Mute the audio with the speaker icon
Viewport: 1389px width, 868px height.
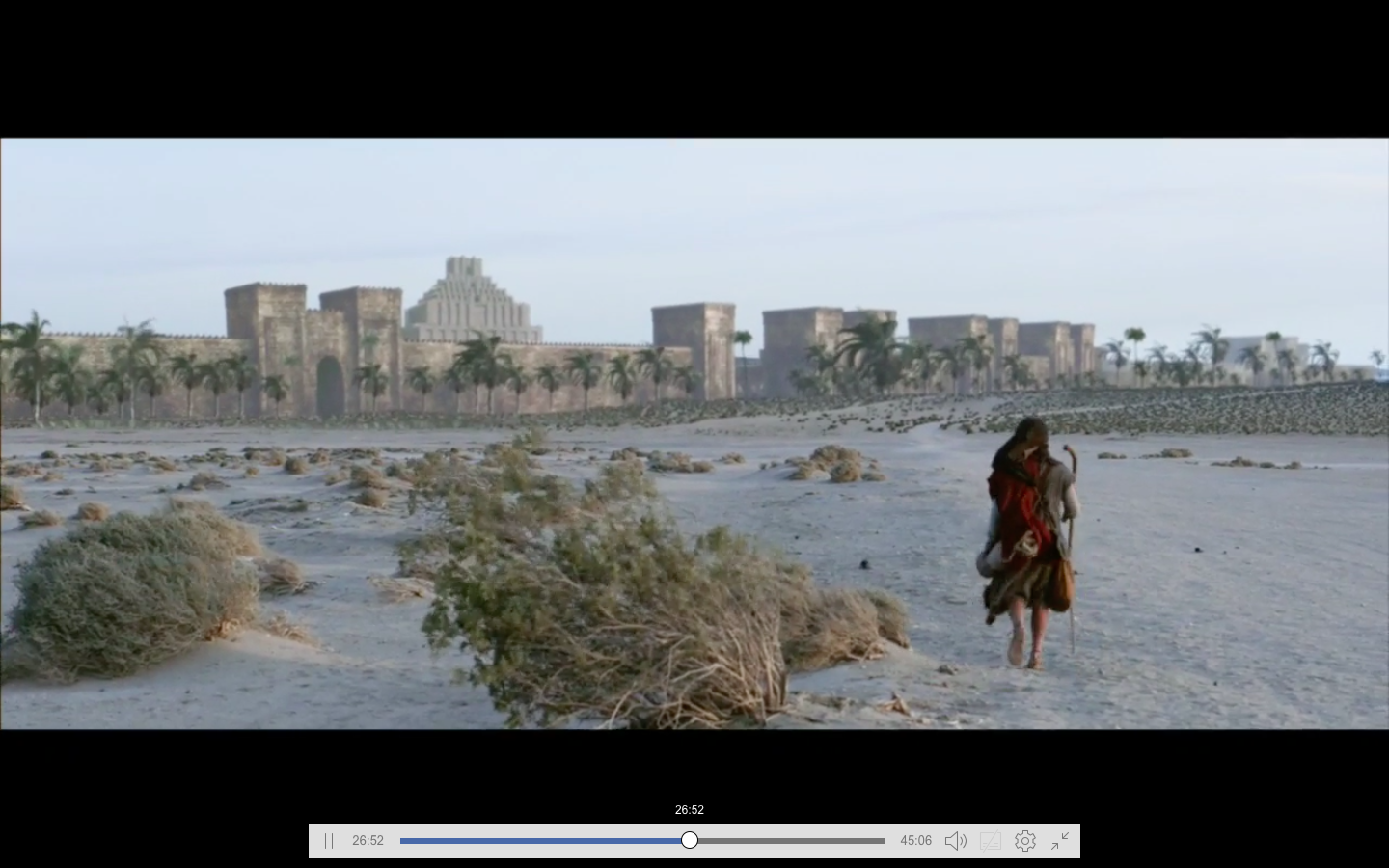[955, 841]
